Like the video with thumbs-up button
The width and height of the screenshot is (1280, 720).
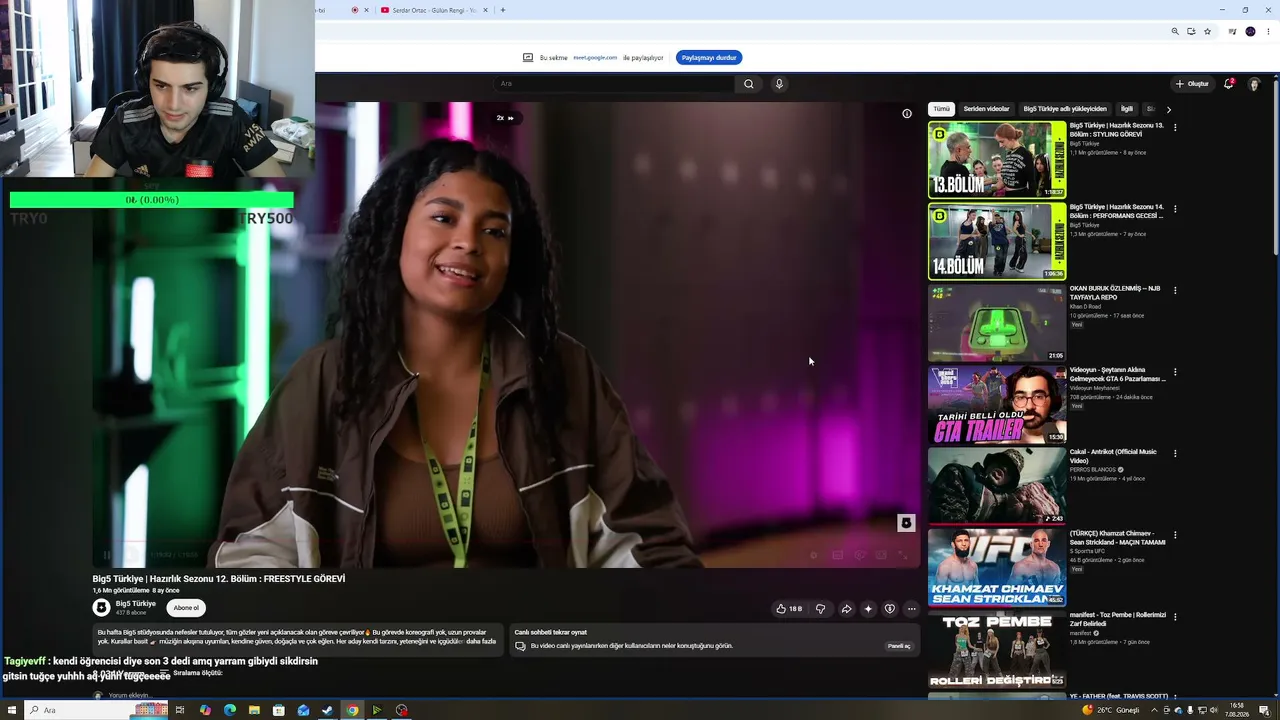click(789, 608)
